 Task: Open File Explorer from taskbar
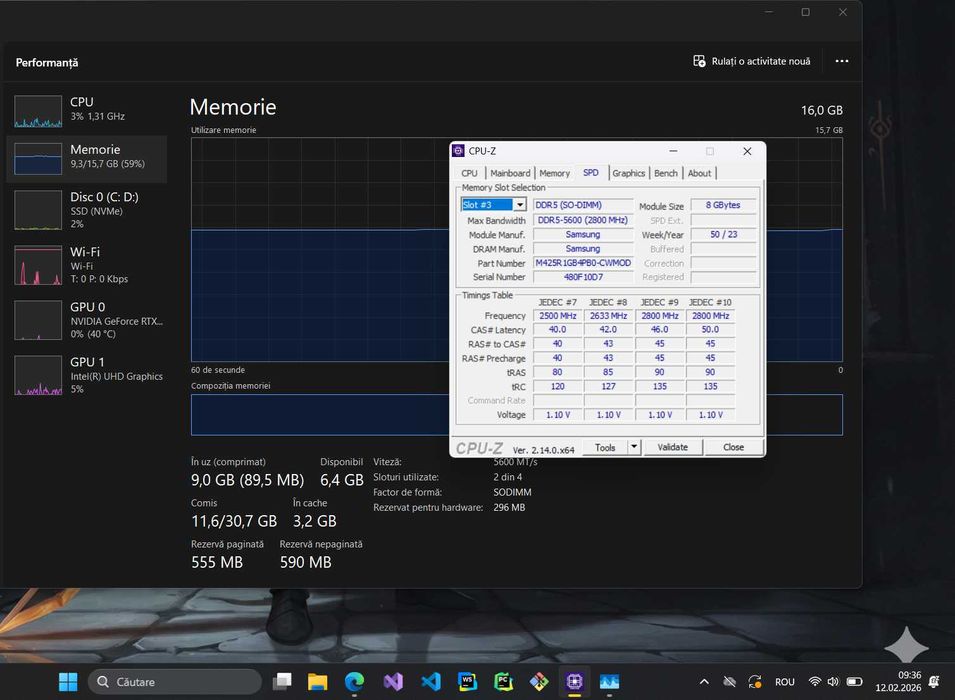[317, 682]
